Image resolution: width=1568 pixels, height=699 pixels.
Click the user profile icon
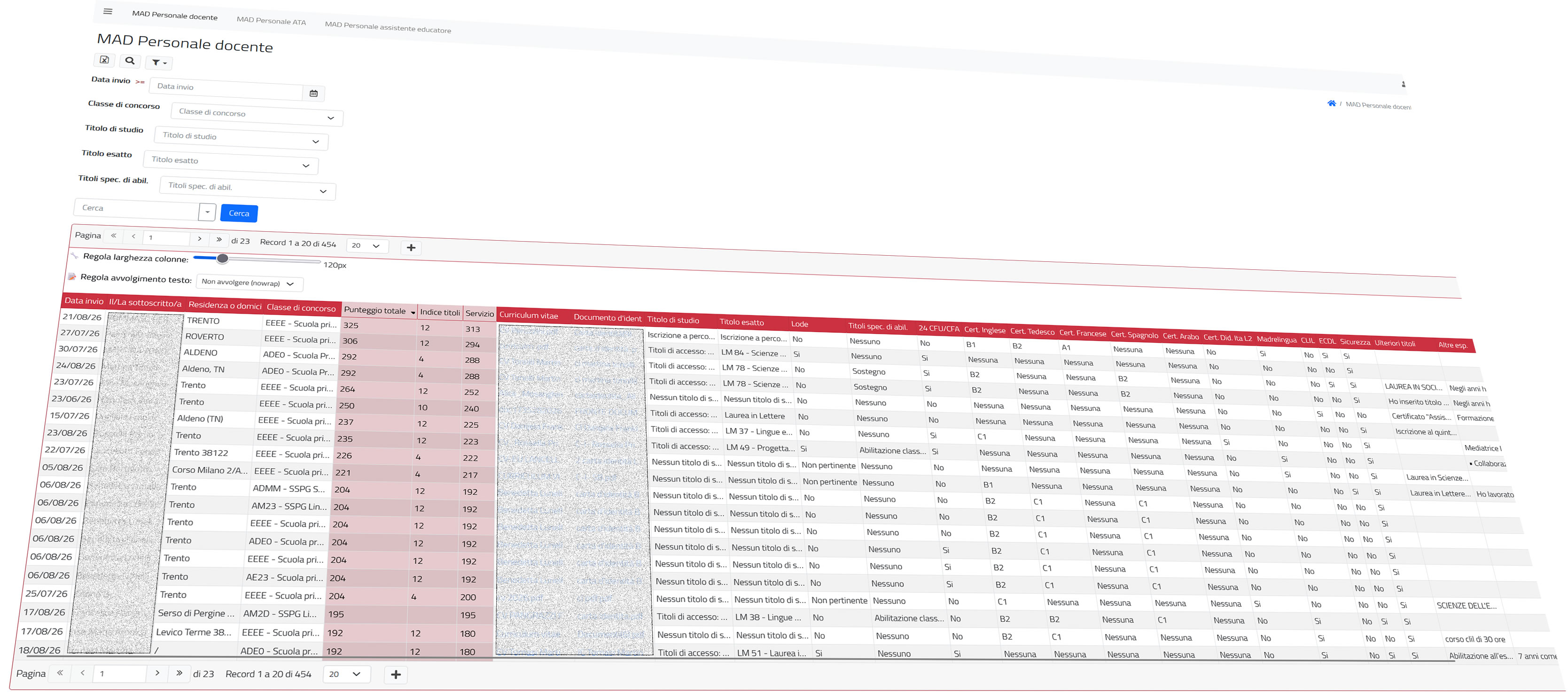1403,85
